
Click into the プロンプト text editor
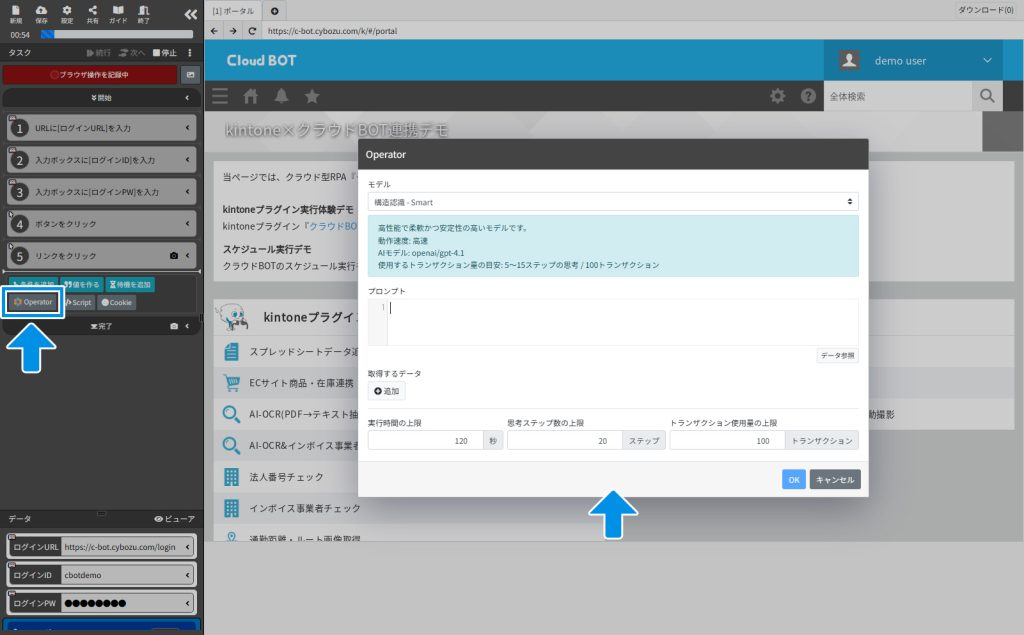coord(622,323)
